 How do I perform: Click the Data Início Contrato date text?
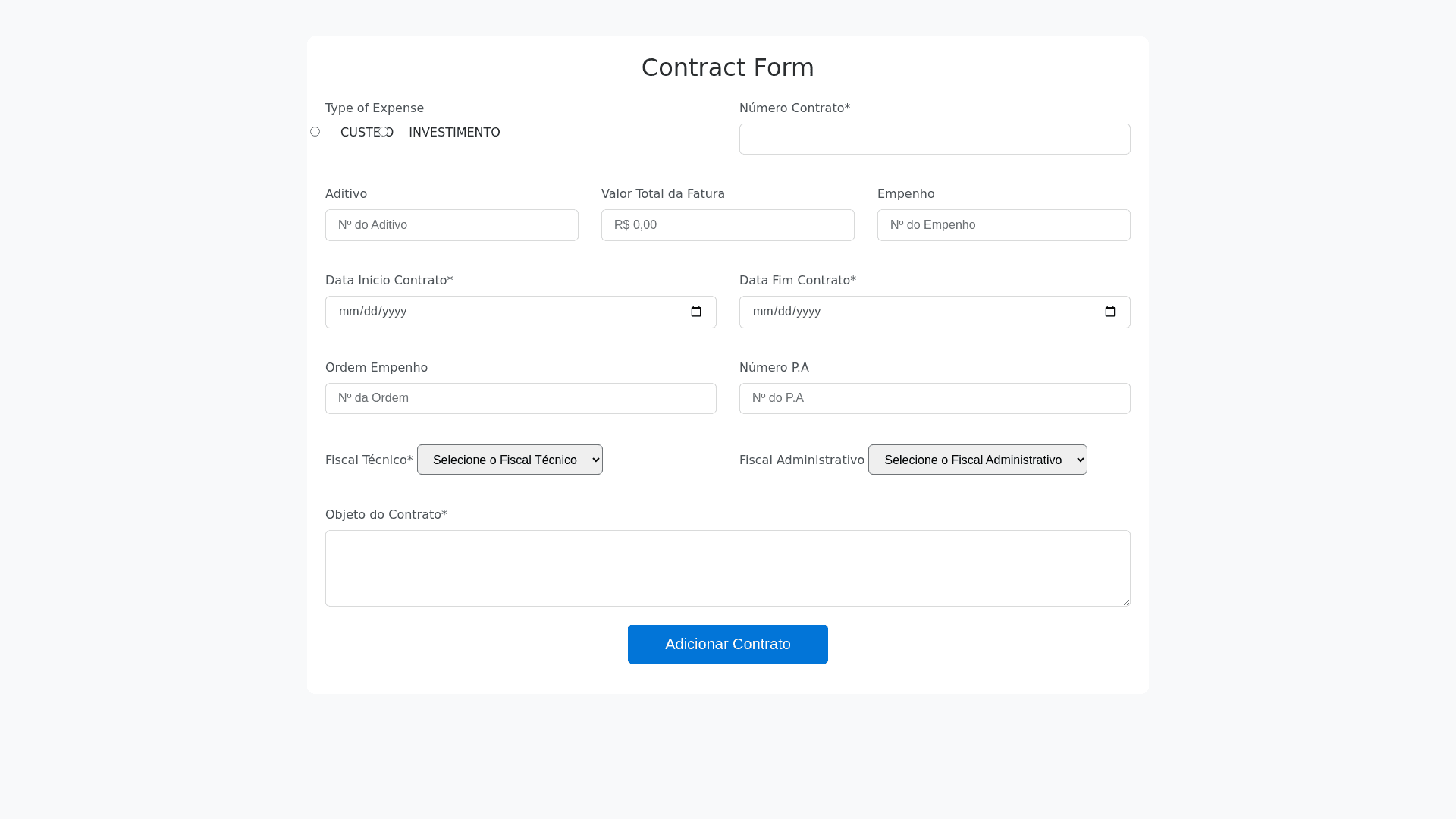point(372,312)
